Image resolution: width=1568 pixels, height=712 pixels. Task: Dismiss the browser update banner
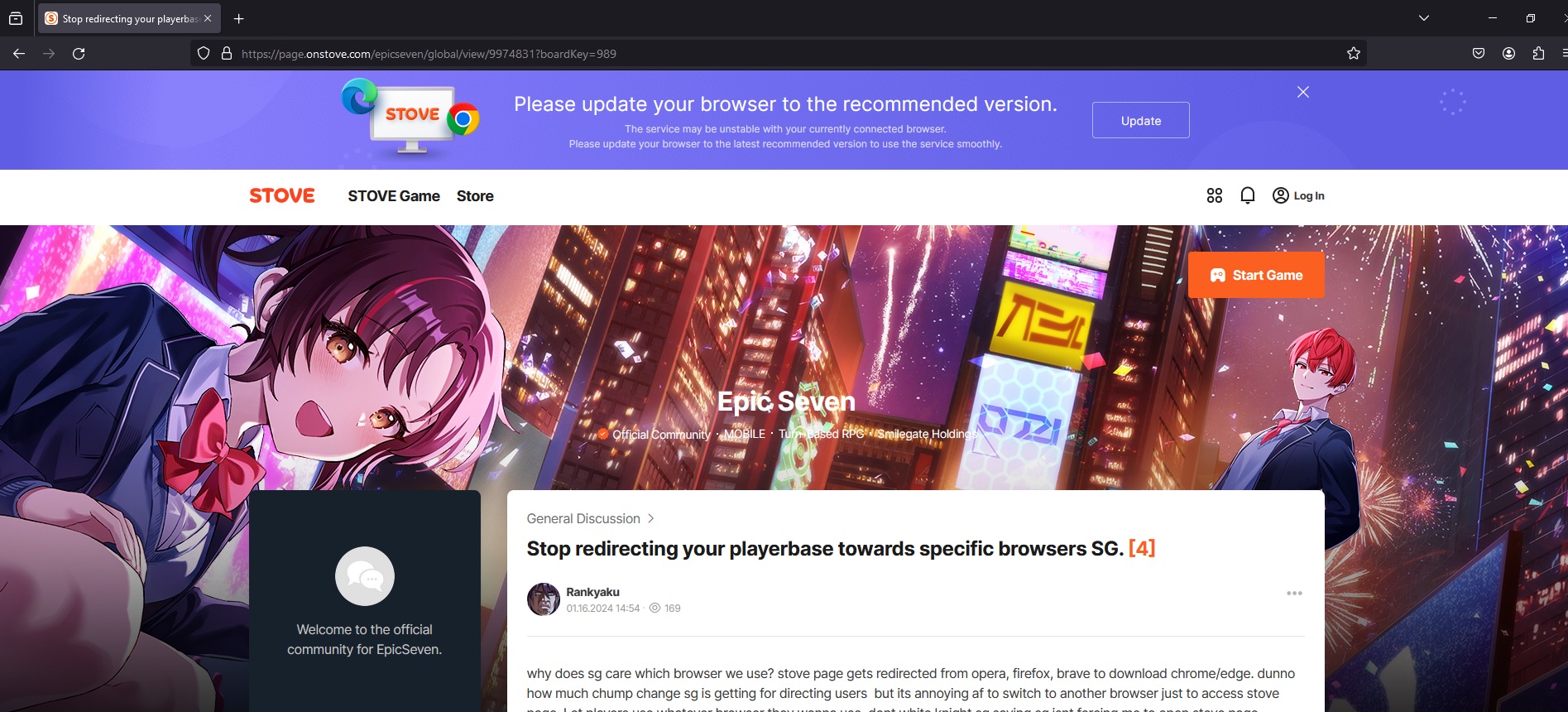coord(1302,92)
